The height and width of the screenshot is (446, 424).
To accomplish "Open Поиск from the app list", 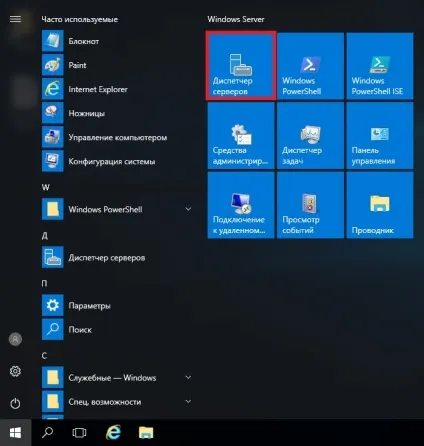I will [117, 329].
